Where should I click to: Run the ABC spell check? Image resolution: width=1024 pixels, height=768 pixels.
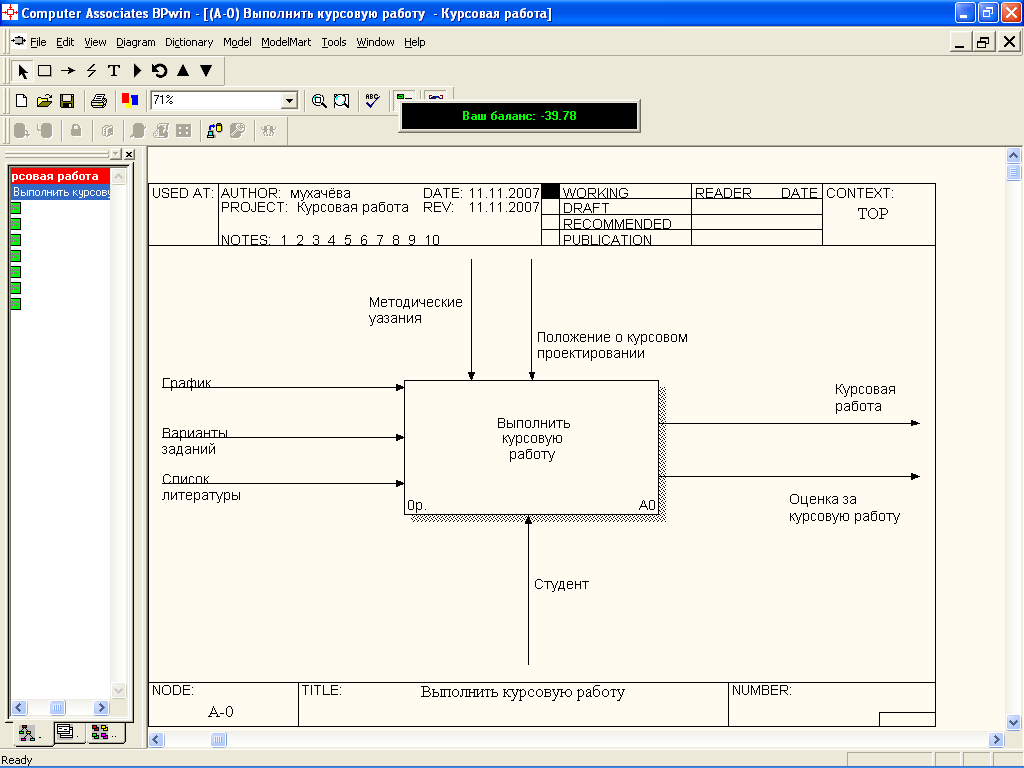(372, 100)
